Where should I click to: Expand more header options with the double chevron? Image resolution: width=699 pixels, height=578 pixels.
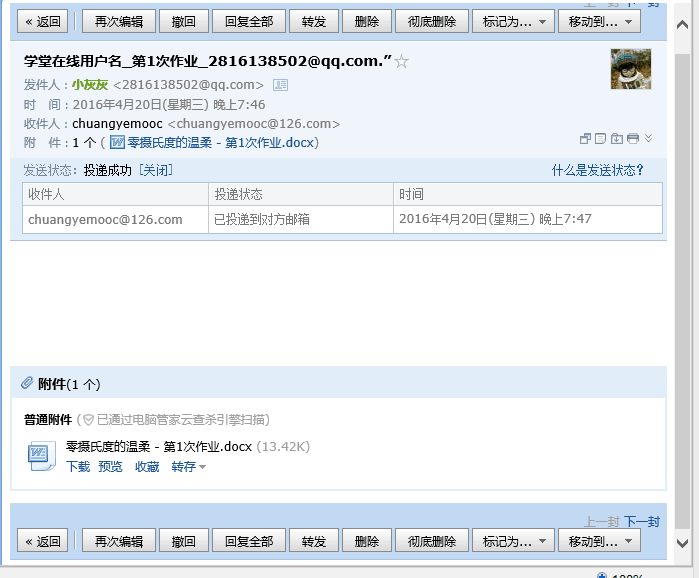(648, 139)
